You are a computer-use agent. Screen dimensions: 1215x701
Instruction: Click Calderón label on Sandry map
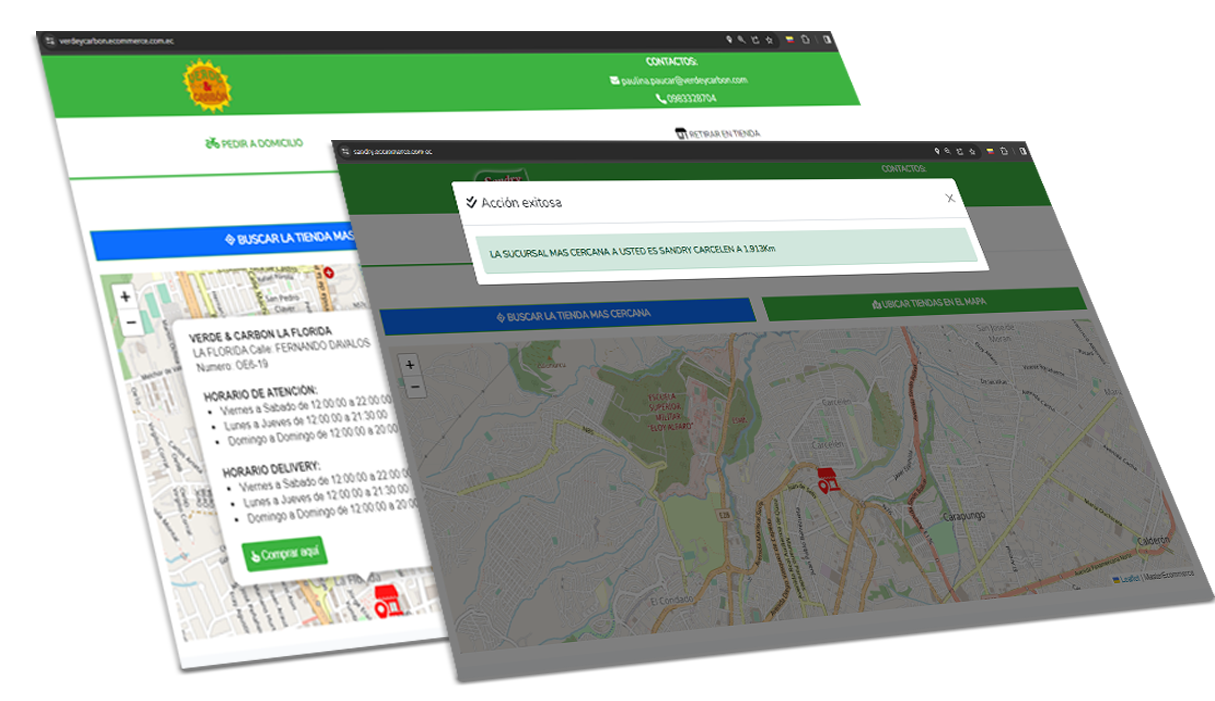pos(1152,541)
